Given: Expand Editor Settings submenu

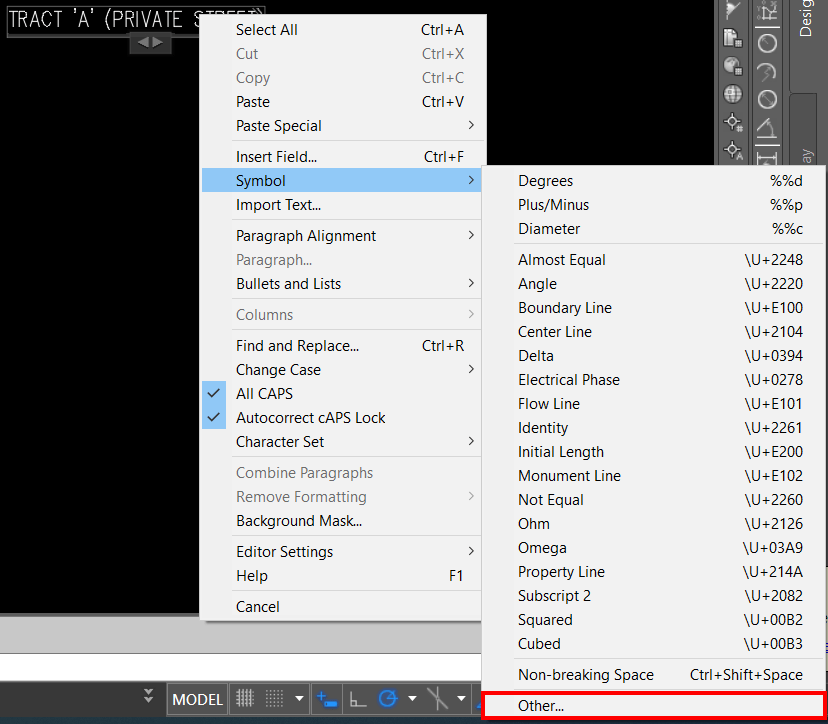Looking at the screenshot, I should [341, 551].
